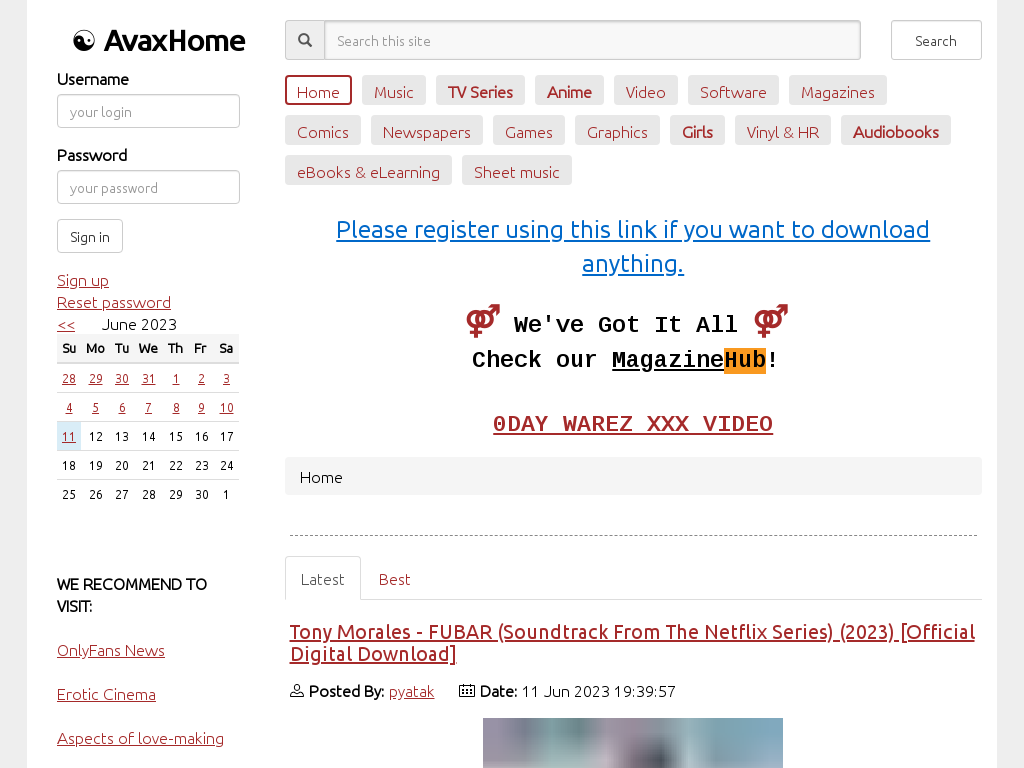Select the Home category

tap(318, 91)
